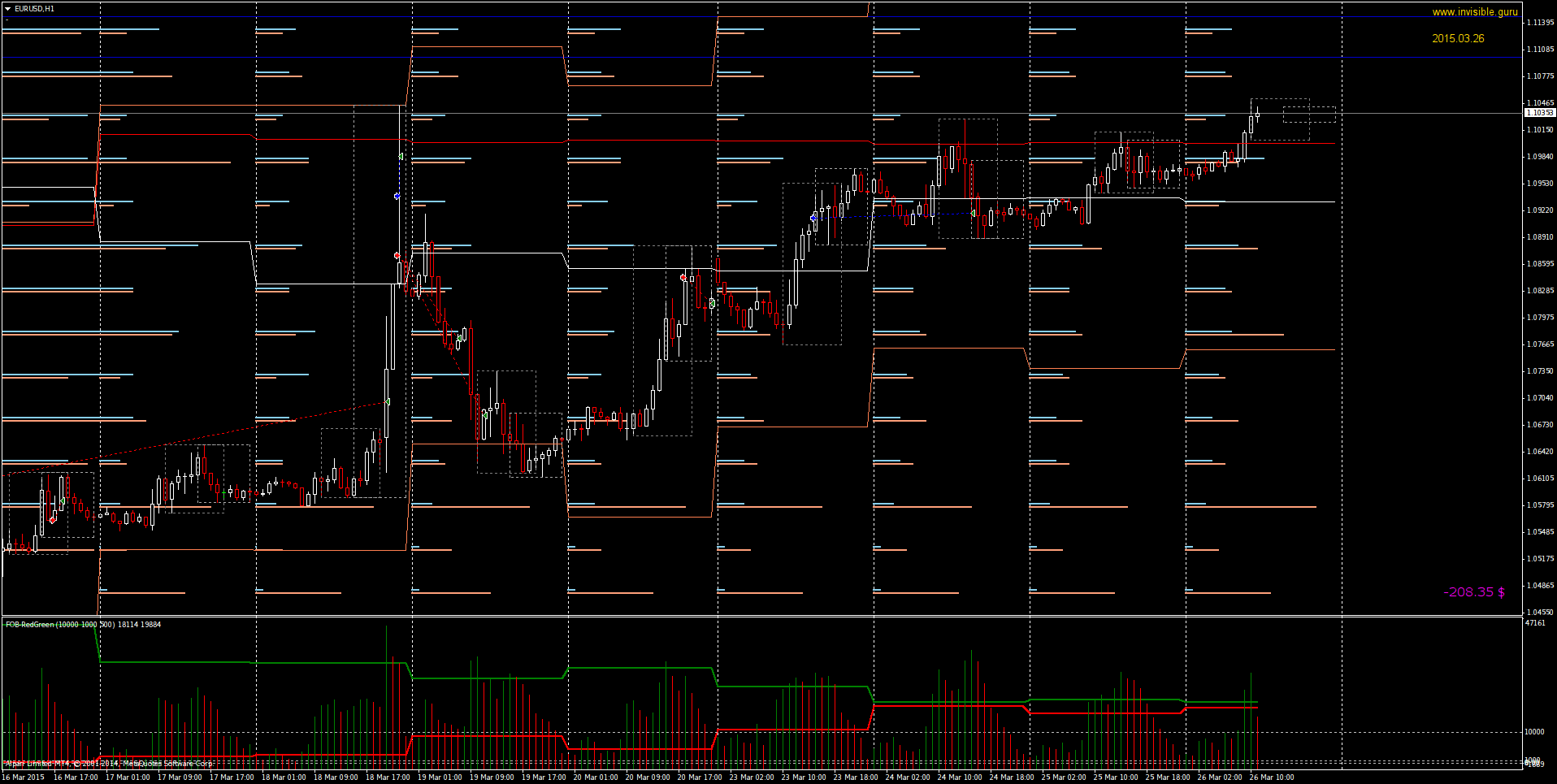
Task: Click price axis value 1.05795
Action: [1540, 505]
